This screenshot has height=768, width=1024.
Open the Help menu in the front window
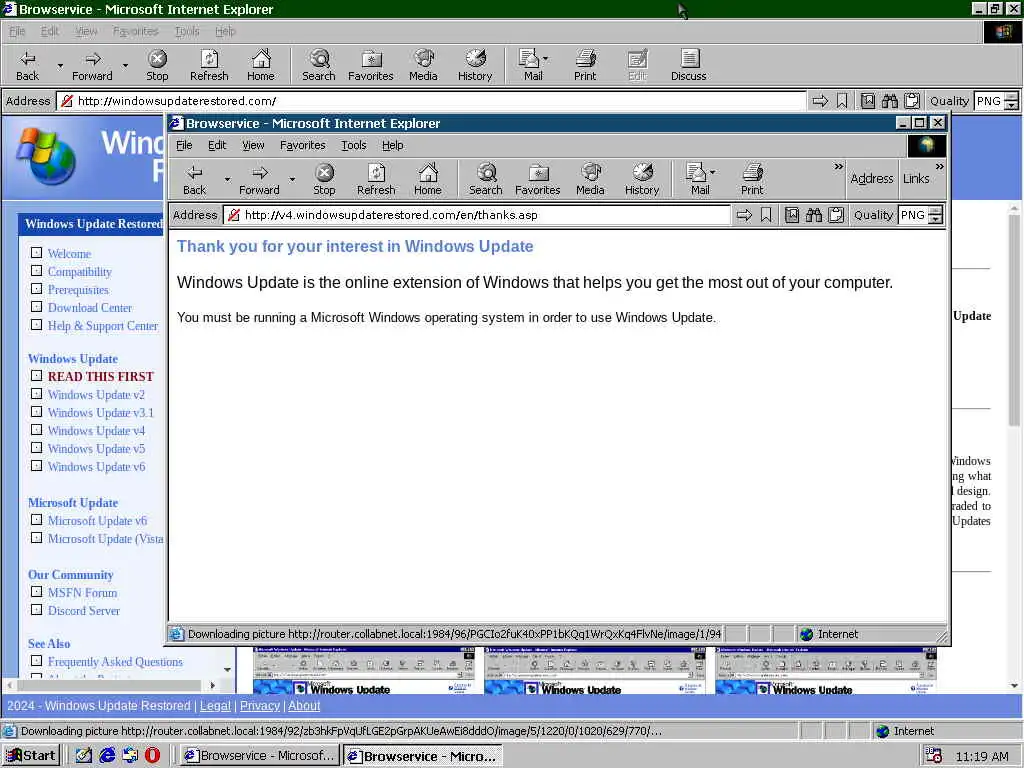[392, 145]
